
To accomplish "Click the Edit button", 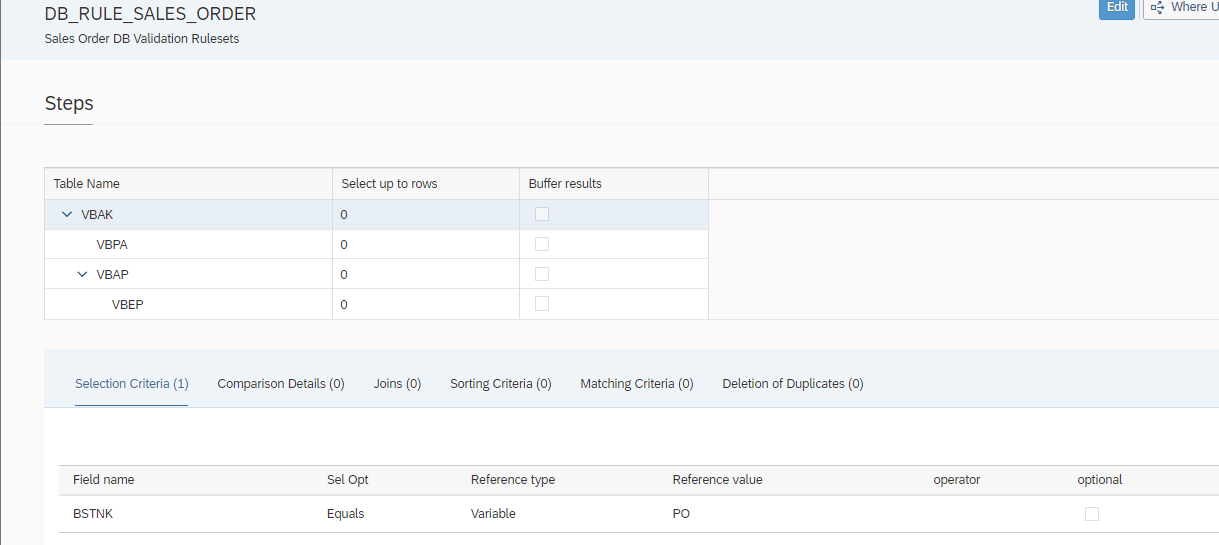I will tap(1116, 8).
